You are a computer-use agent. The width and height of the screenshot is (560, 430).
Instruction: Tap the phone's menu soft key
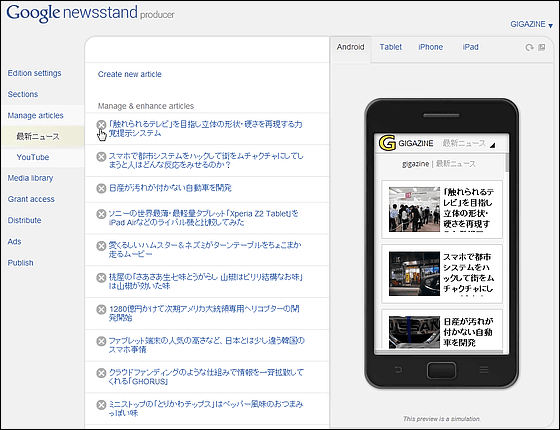pos(484,369)
